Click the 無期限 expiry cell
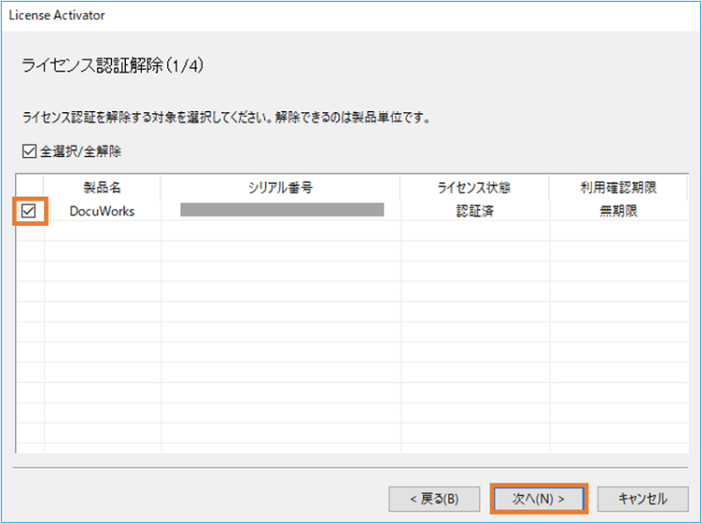This screenshot has height=524, width=702. click(617, 211)
